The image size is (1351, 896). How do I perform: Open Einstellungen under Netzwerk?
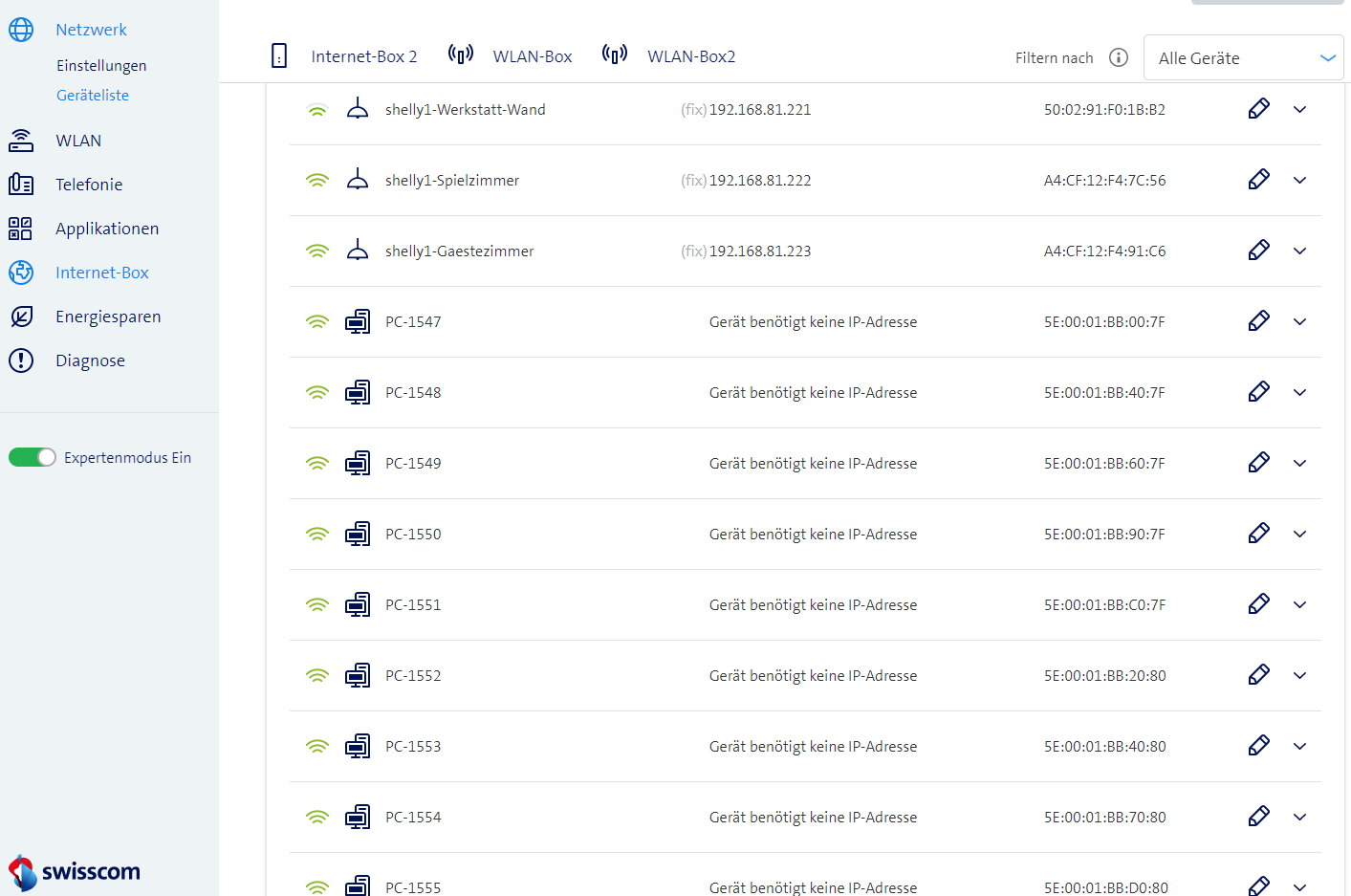coord(101,66)
